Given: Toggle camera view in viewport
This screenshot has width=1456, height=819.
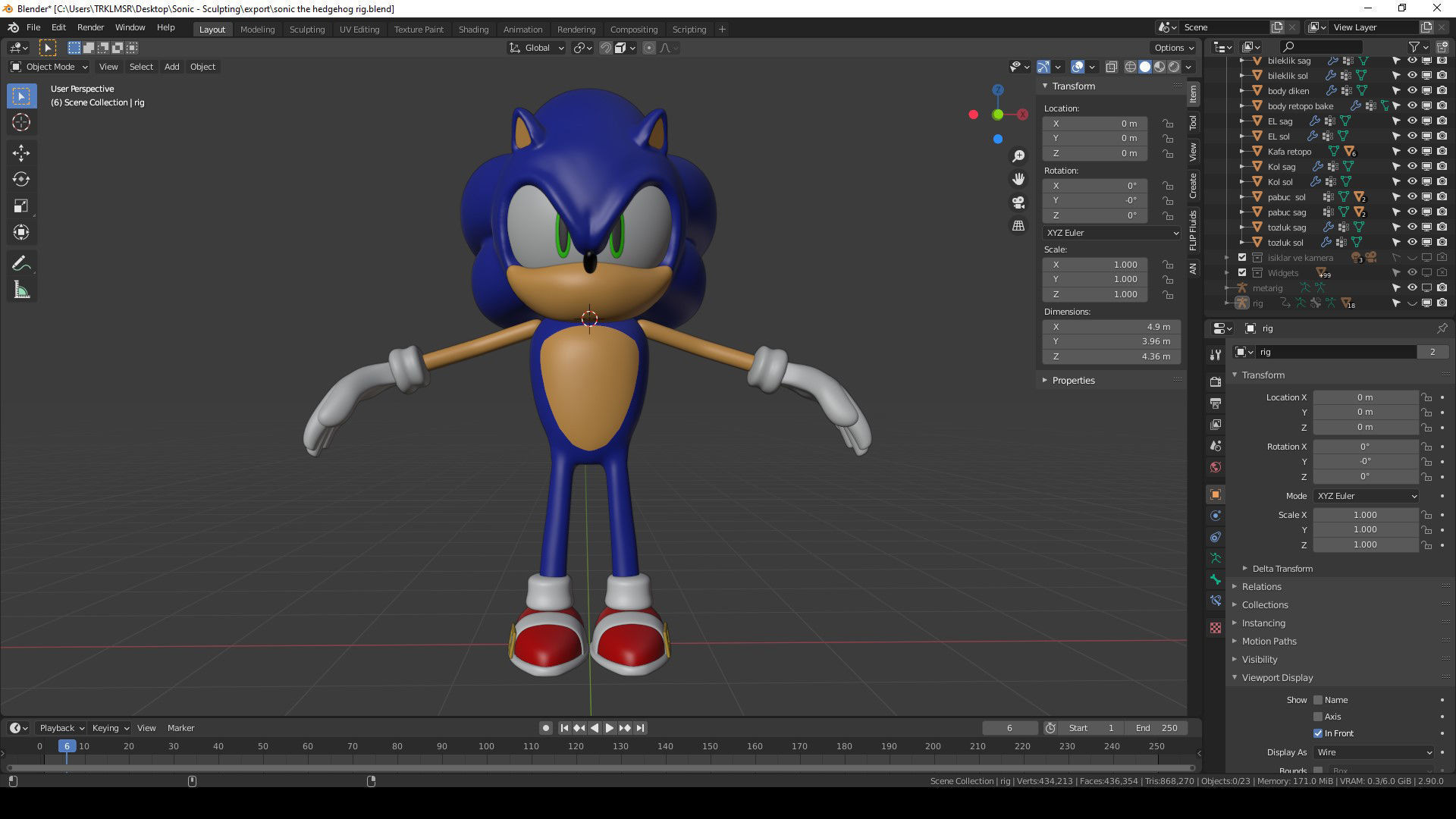Looking at the screenshot, I should (x=1018, y=202).
